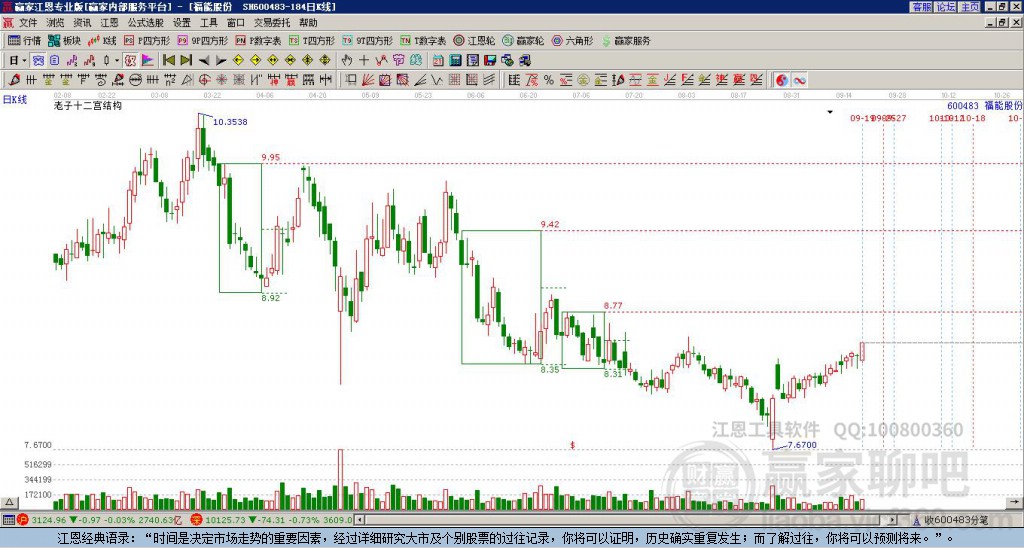This screenshot has height=548, width=1024.
Task: Switch to K线 chart view
Action: (102, 40)
